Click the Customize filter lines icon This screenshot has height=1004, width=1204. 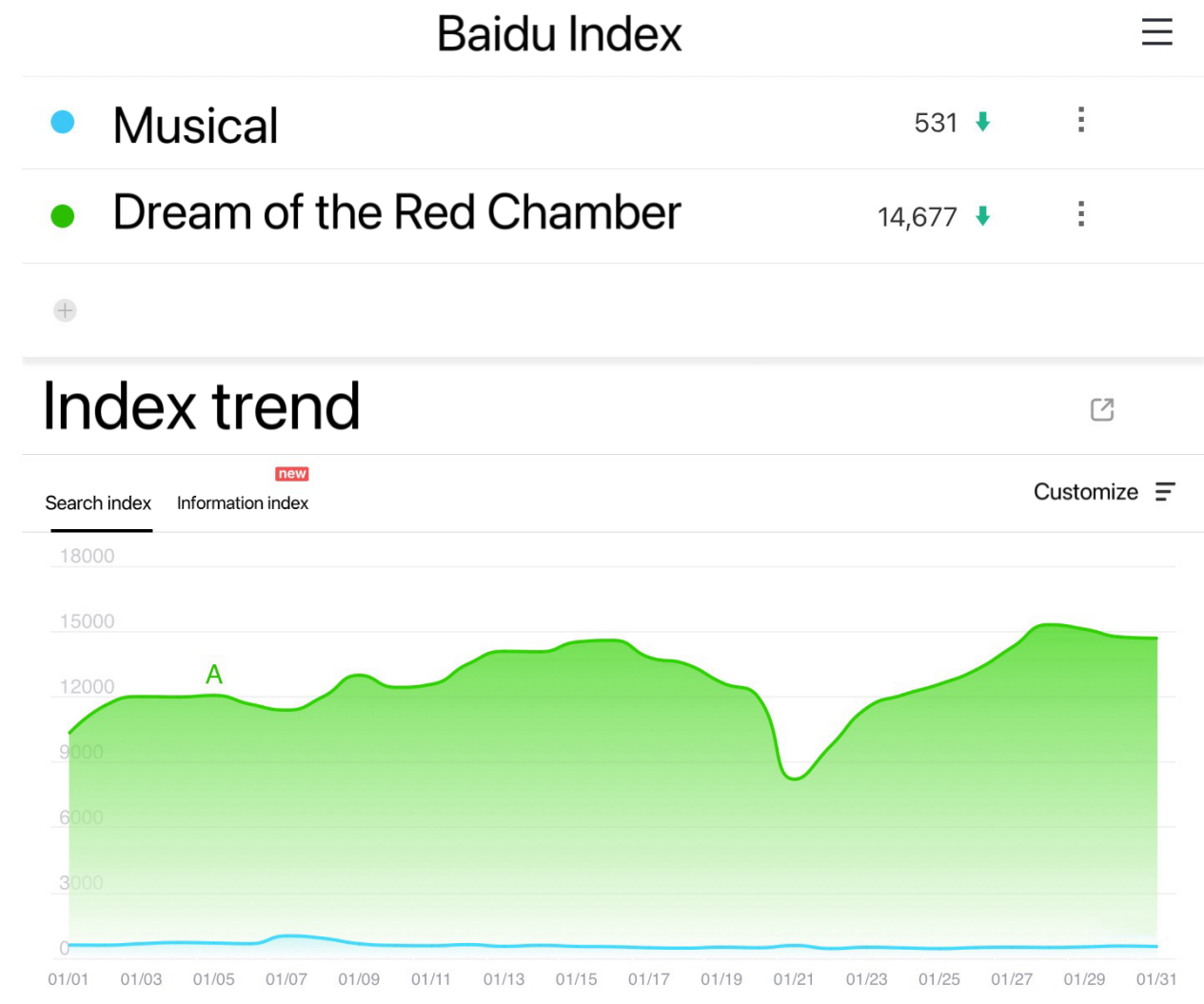click(x=1165, y=492)
